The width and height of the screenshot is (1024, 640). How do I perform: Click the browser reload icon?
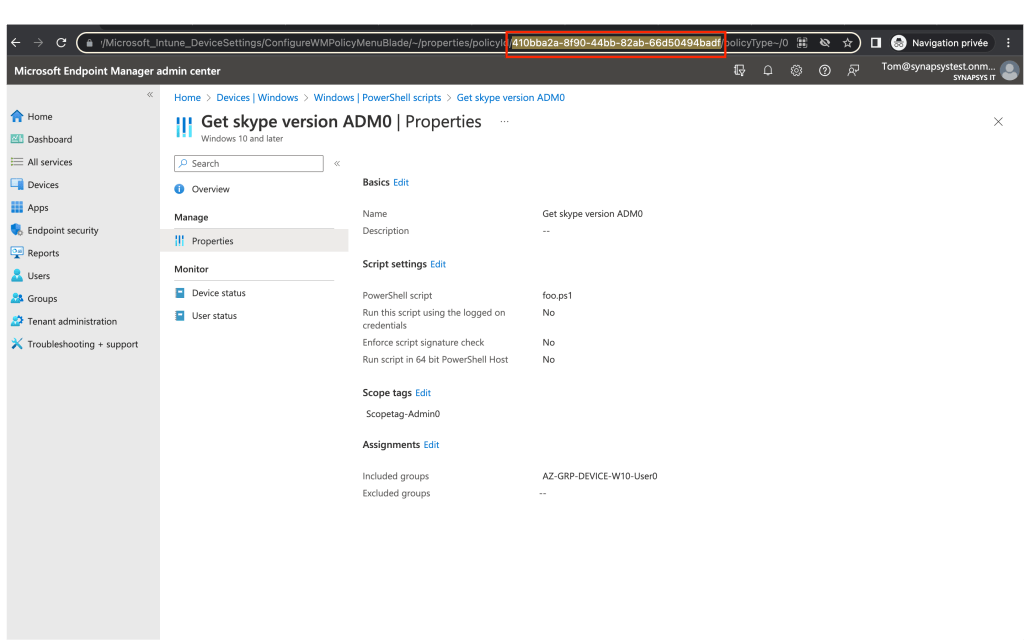[61, 43]
